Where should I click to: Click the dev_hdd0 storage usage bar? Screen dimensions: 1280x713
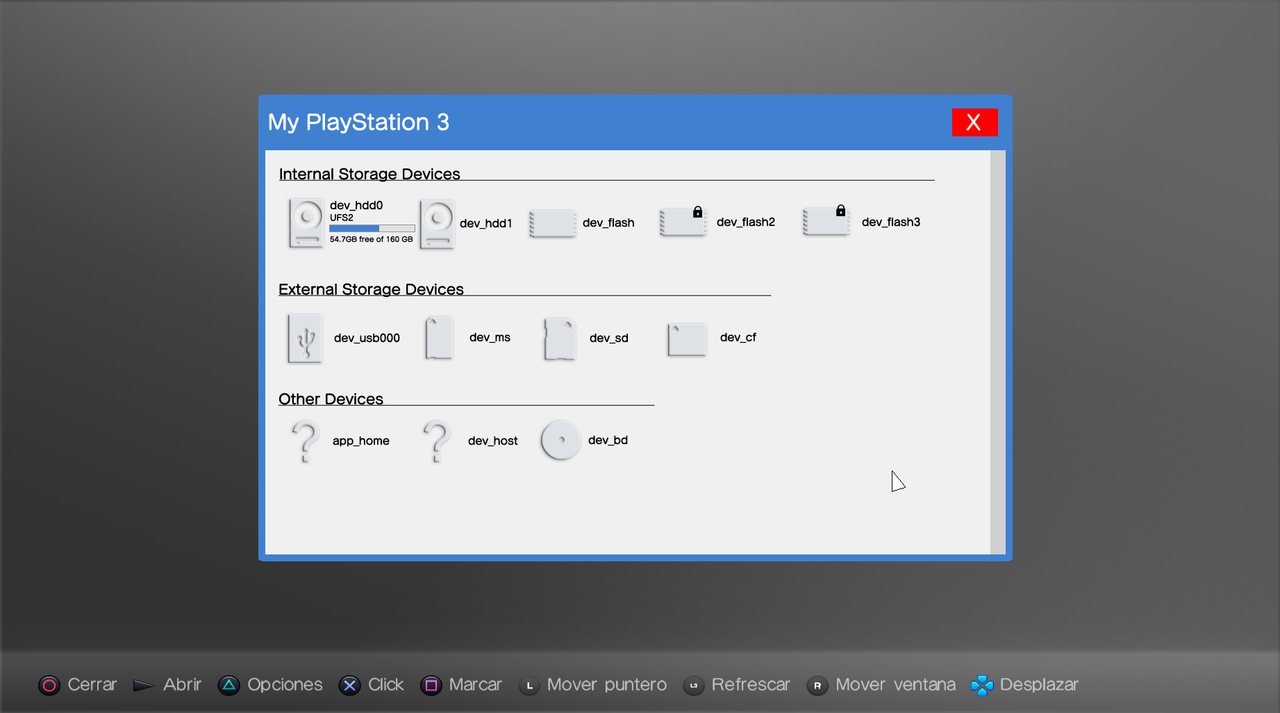372,228
